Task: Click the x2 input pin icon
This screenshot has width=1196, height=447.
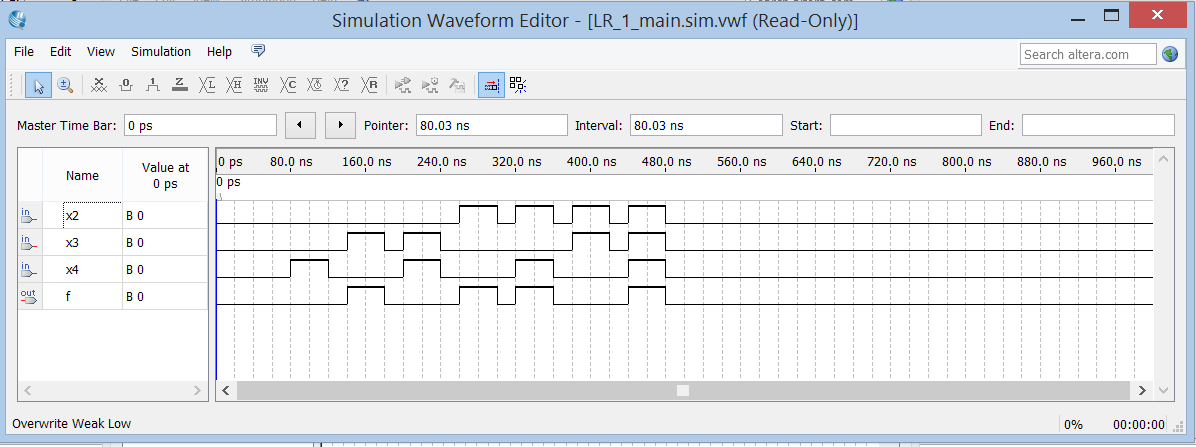Action: [x=28, y=216]
